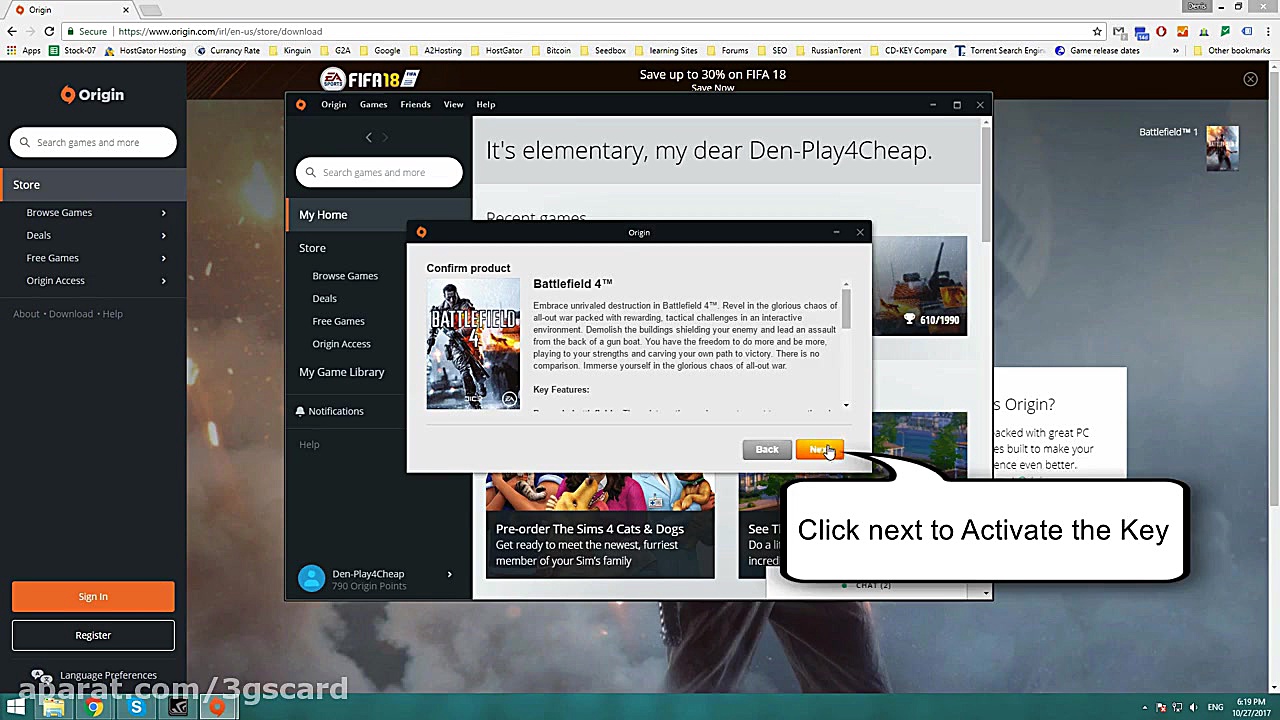
Task: Click the Help link on website sidebar
Action: click(x=112, y=314)
